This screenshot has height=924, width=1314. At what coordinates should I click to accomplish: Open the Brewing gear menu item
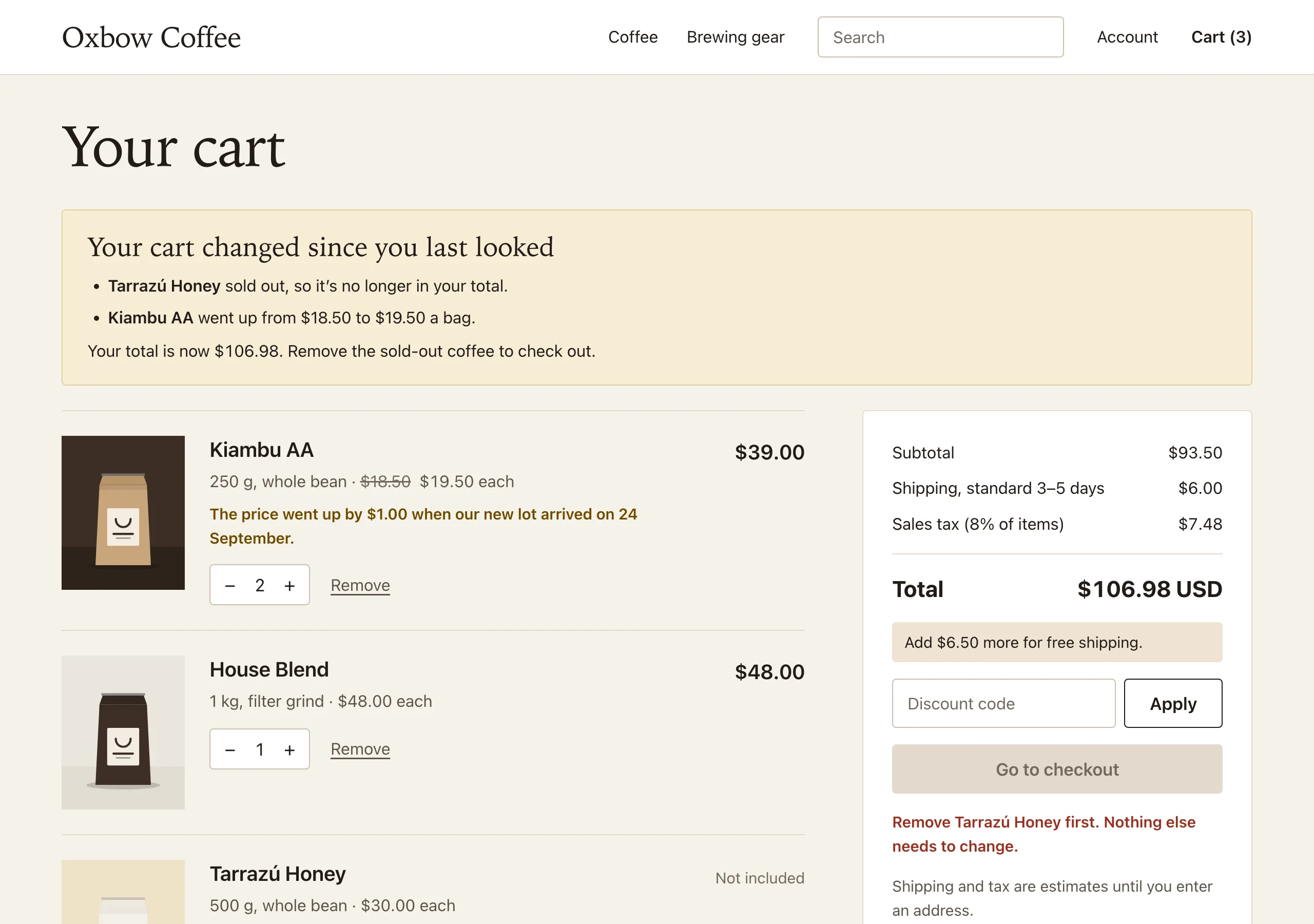pos(735,37)
